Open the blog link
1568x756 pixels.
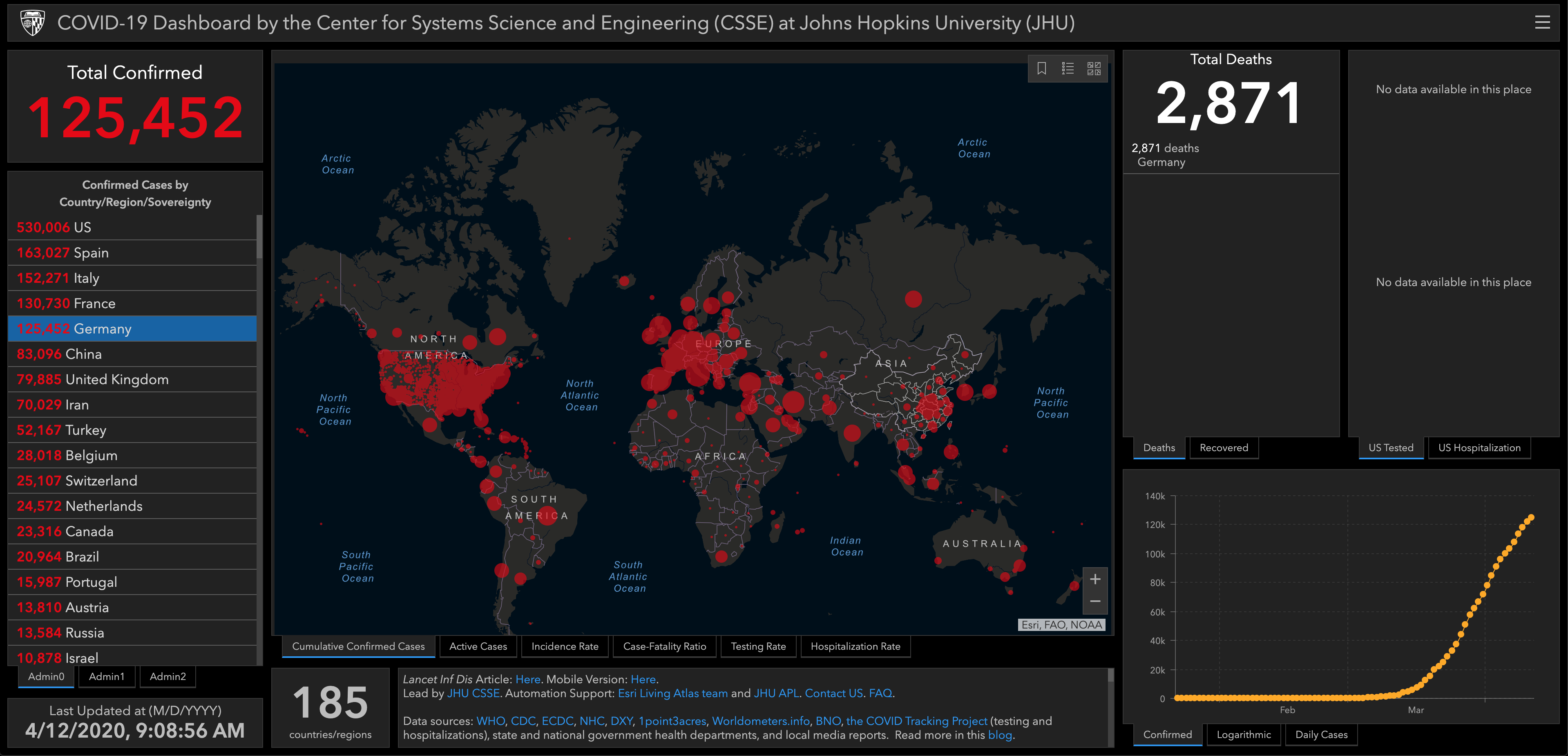tap(999, 735)
